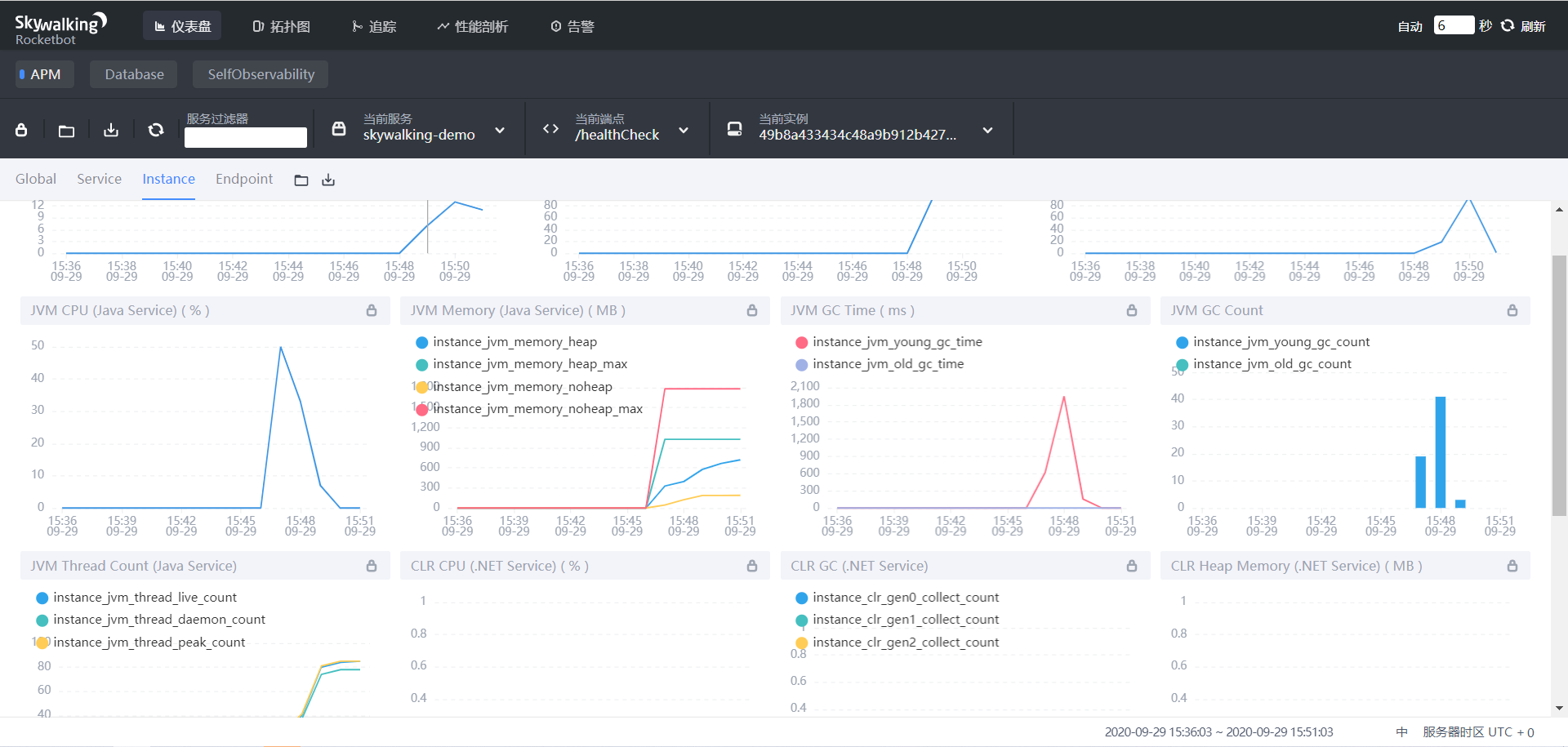Click lock icon on CLR GC panel

tap(1132, 566)
